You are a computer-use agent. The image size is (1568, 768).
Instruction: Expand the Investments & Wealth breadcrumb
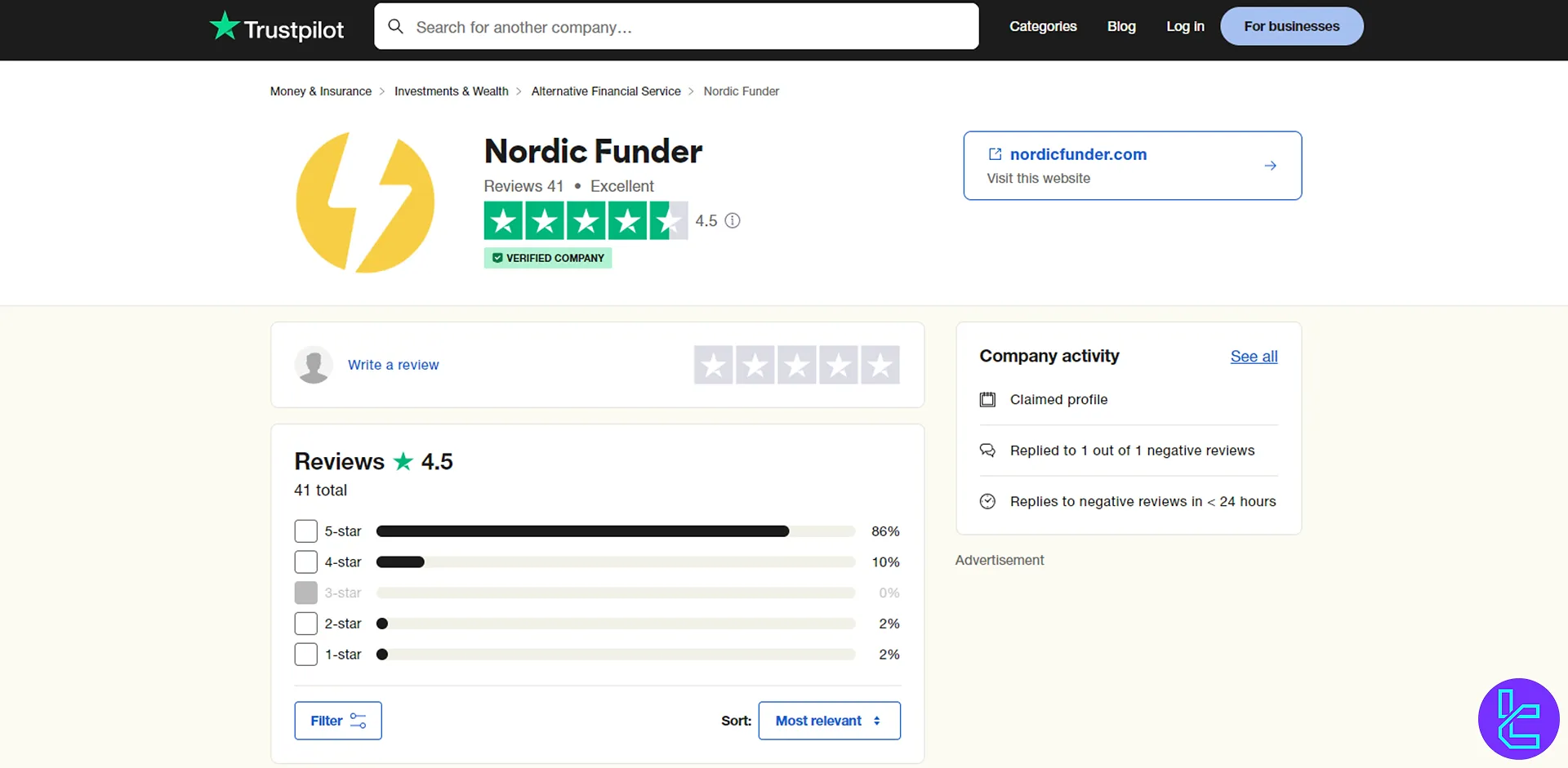tap(451, 91)
